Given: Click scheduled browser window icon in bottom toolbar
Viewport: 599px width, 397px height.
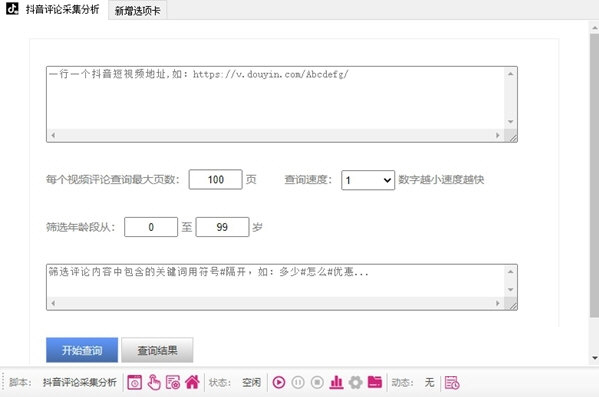Looking at the screenshot, I should [134, 382].
